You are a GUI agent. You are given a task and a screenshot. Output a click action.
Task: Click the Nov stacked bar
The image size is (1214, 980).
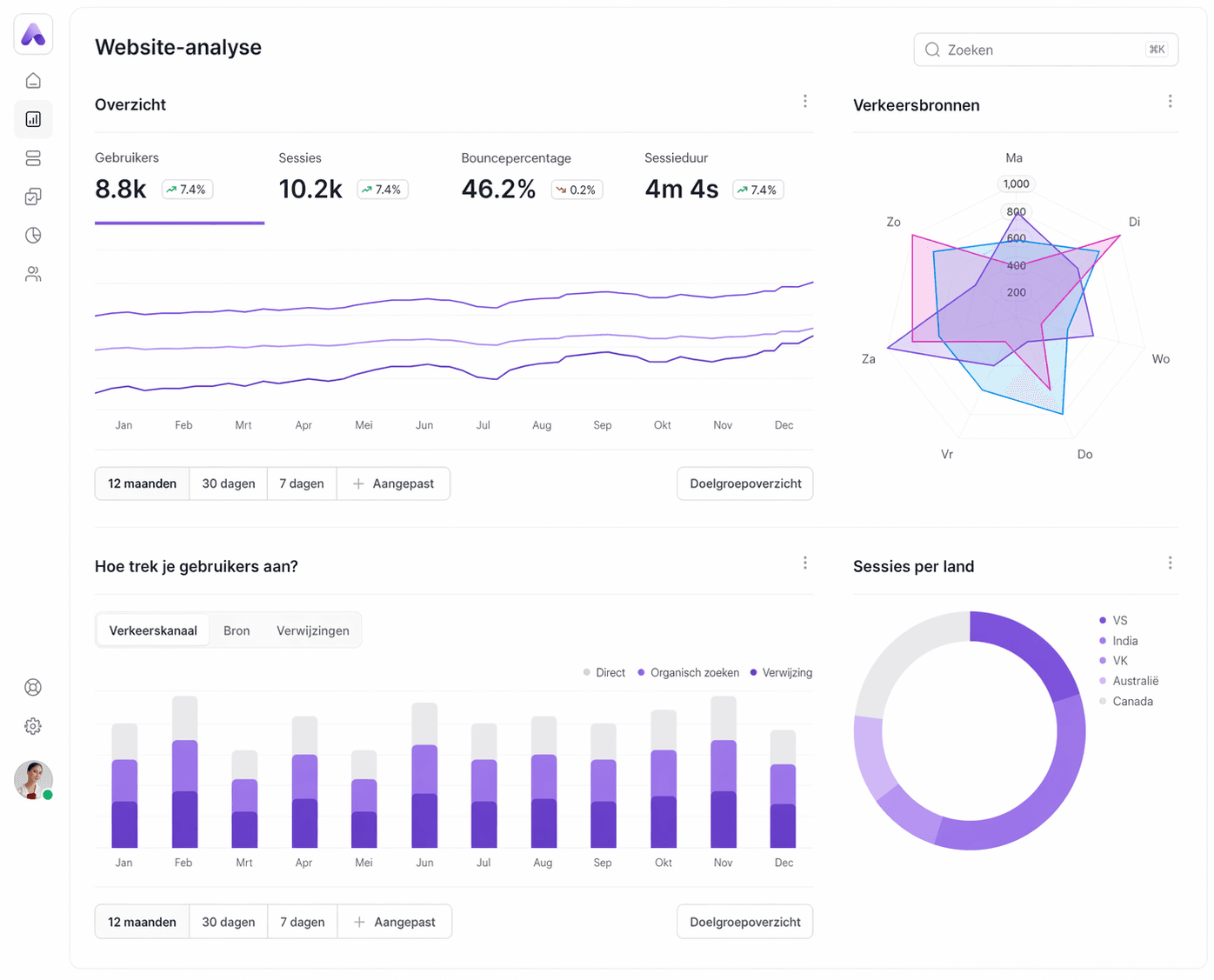(x=724, y=772)
